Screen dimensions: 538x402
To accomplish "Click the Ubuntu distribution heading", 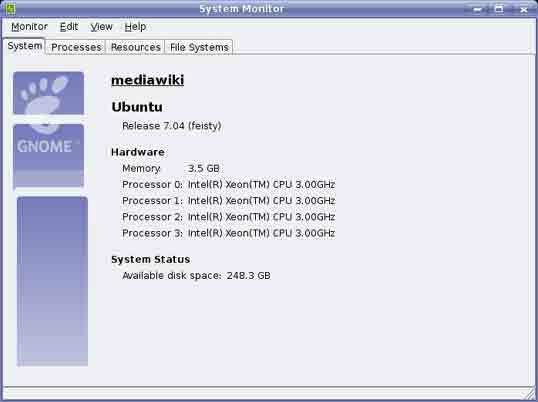I will [137, 107].
